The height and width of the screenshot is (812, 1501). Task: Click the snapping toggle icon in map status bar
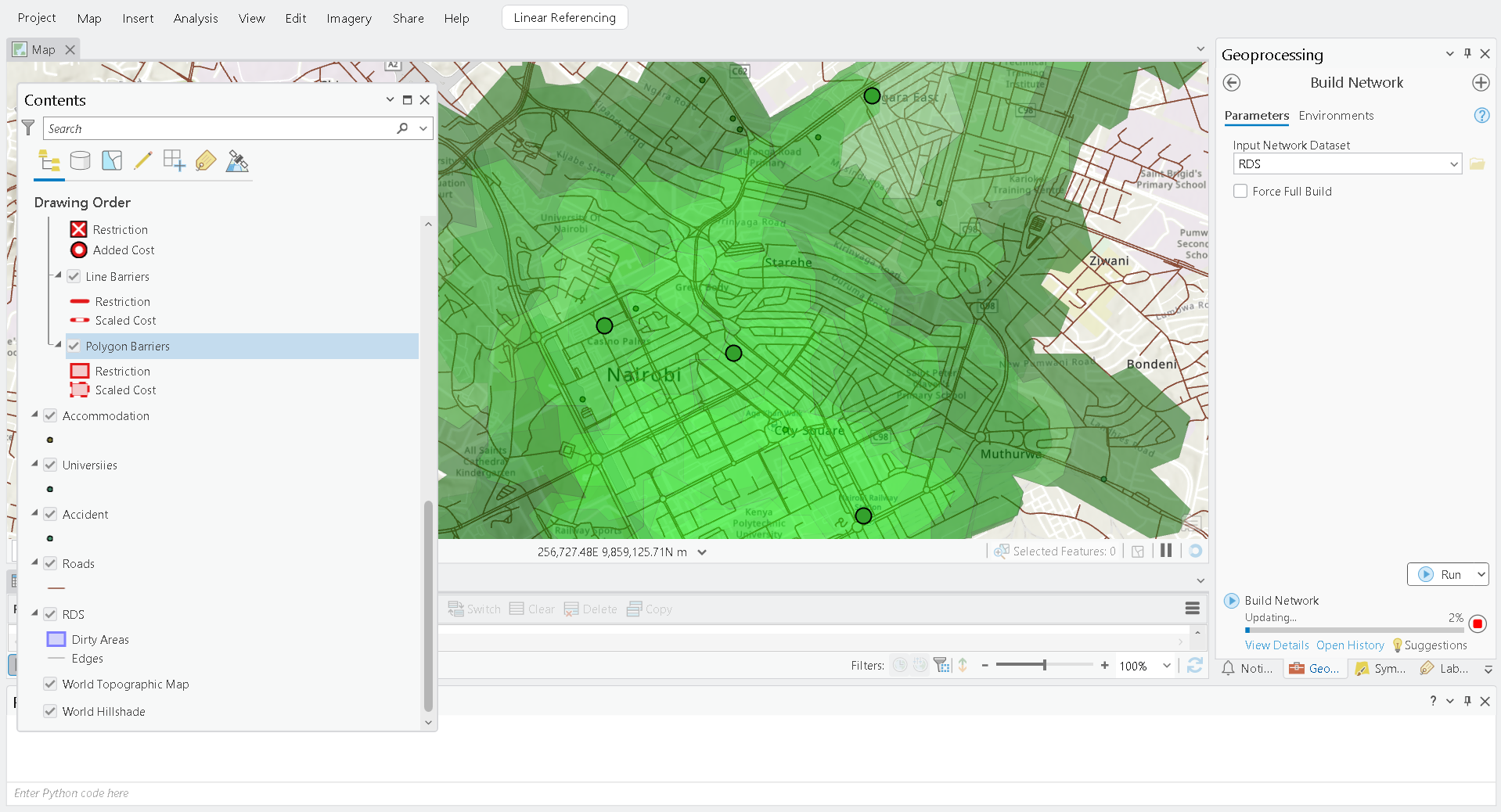coord(1138,552)
